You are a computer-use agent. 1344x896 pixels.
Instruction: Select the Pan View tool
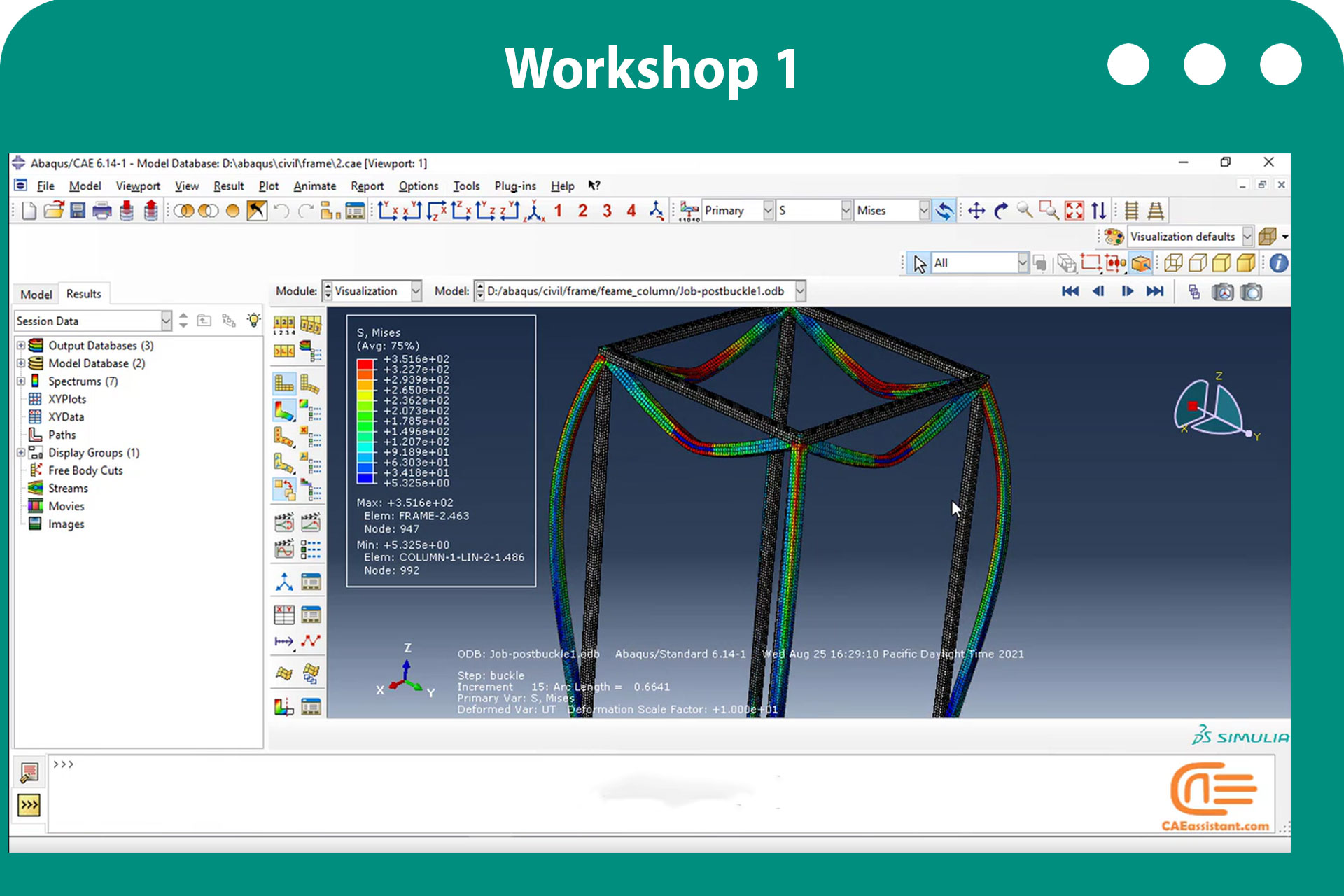(977, 211)
